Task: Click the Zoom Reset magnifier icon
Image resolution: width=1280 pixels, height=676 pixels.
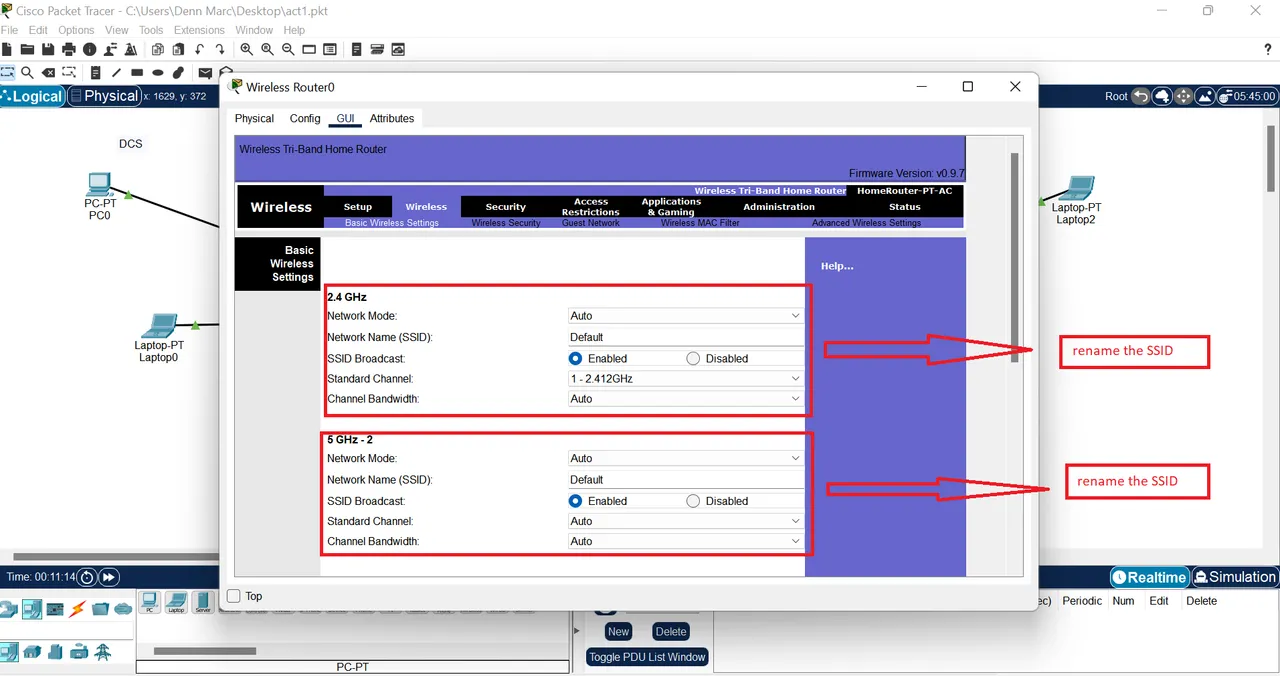Action: pyautogui.click(x=268, y=49)
